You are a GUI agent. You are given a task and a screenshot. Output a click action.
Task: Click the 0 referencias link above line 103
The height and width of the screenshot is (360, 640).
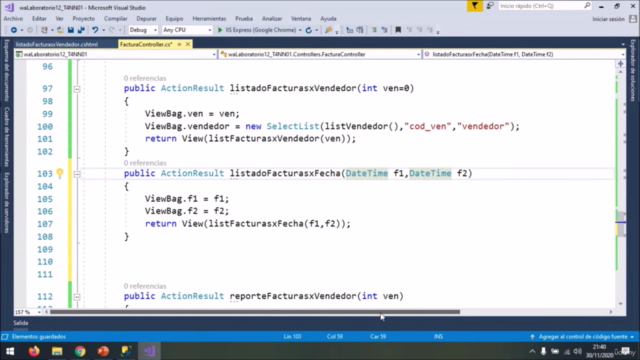coord(145,163)
